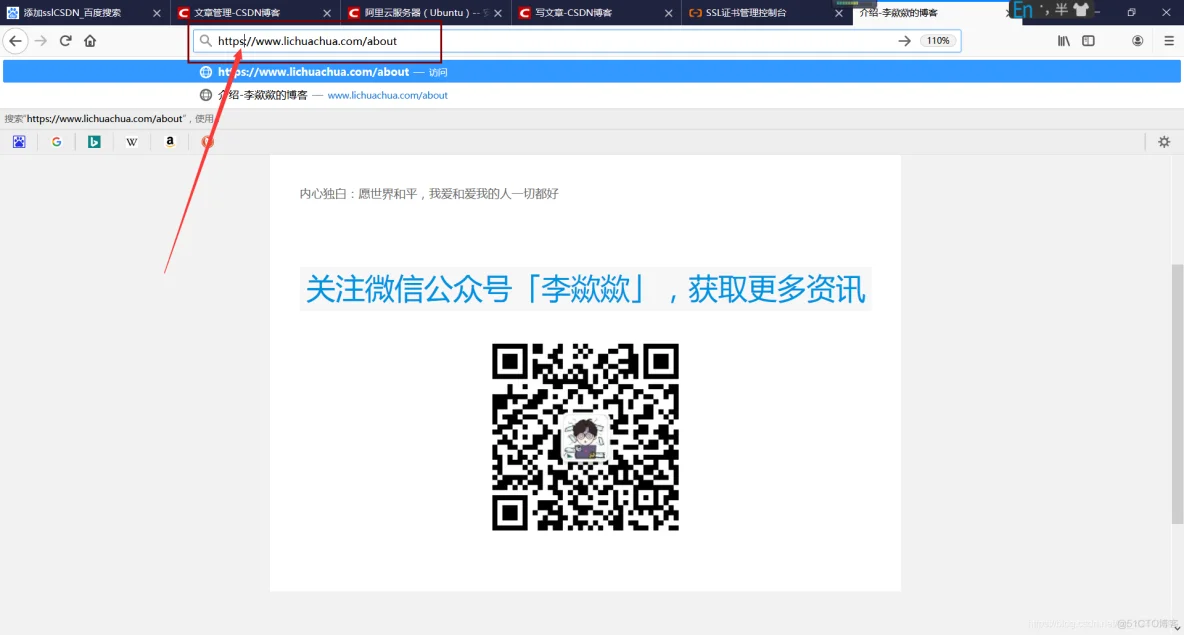Toggle the 半 half-width input mode
The height and width of the screenshot is (635, 1184).
click(x=1062, y=10)
